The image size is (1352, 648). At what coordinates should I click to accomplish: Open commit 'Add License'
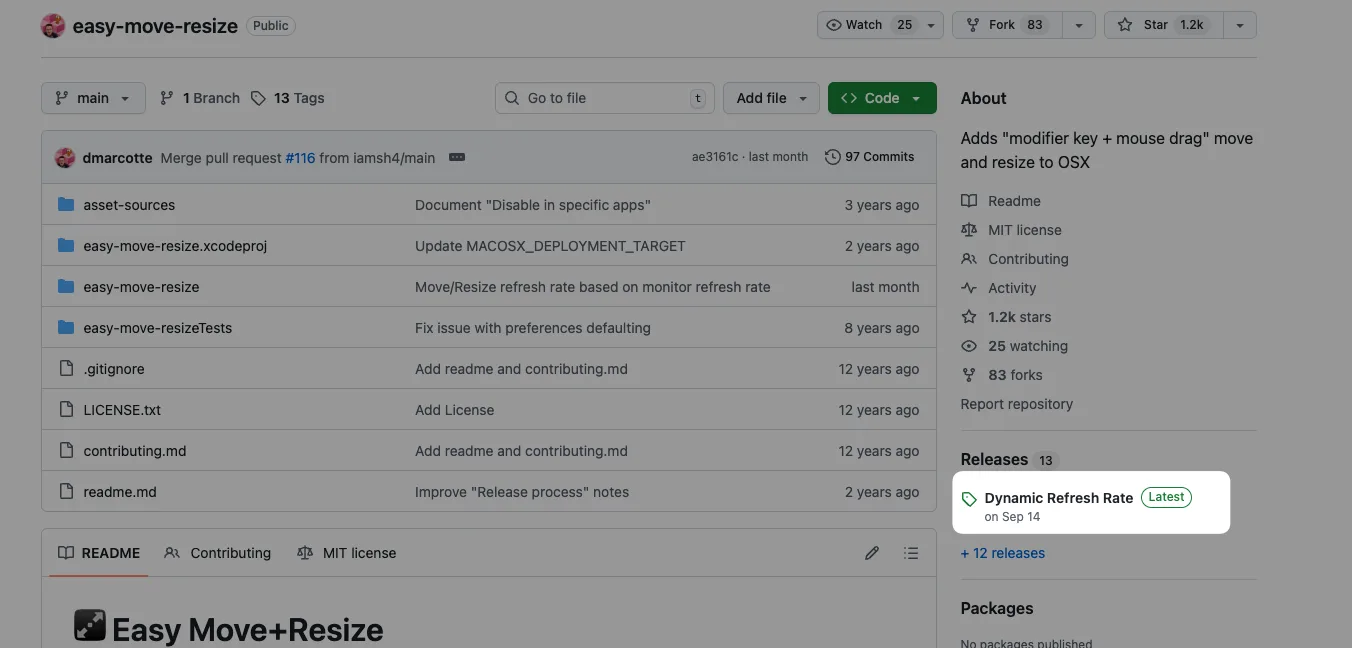pyautogui.click(x=454, y=410)
